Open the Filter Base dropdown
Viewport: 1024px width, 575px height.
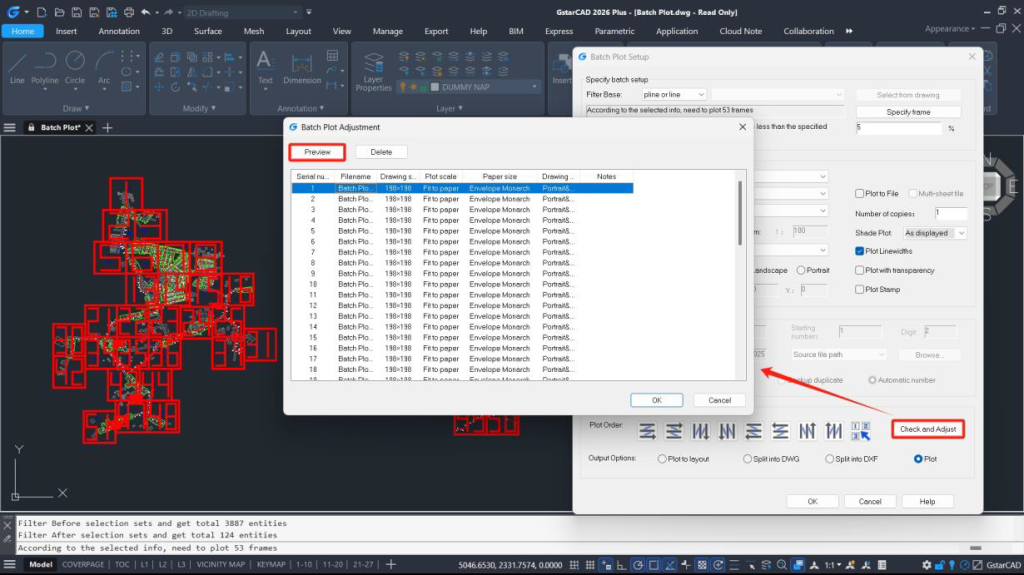pos(673,94)
